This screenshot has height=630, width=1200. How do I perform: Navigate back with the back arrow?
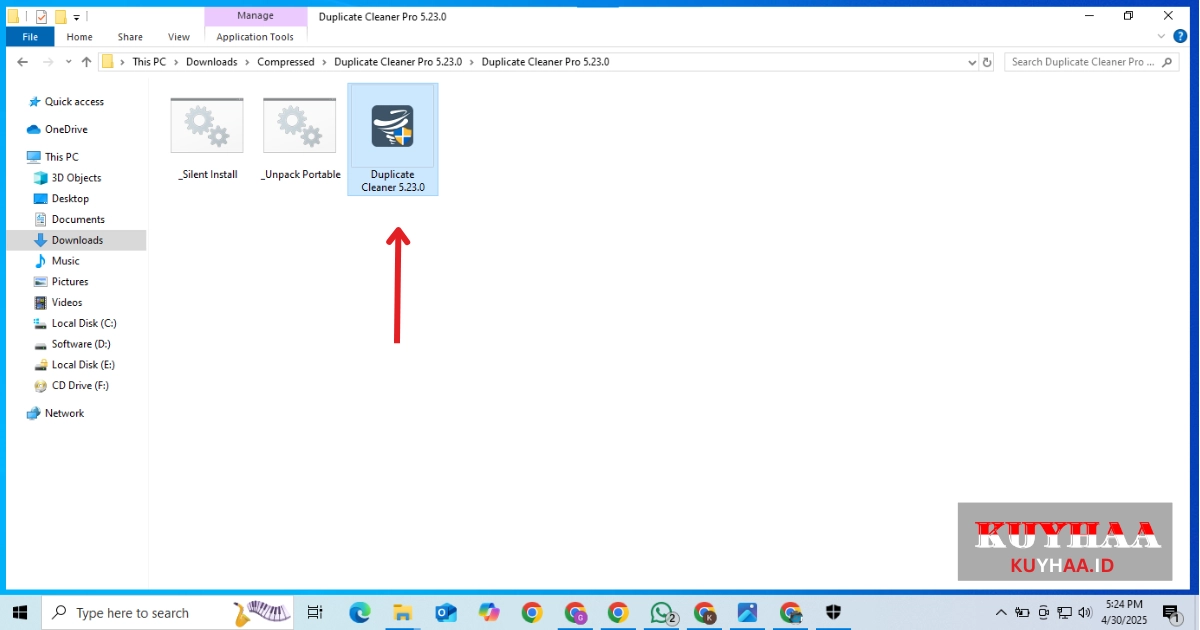pyautogui.click(x=22, y=62)
